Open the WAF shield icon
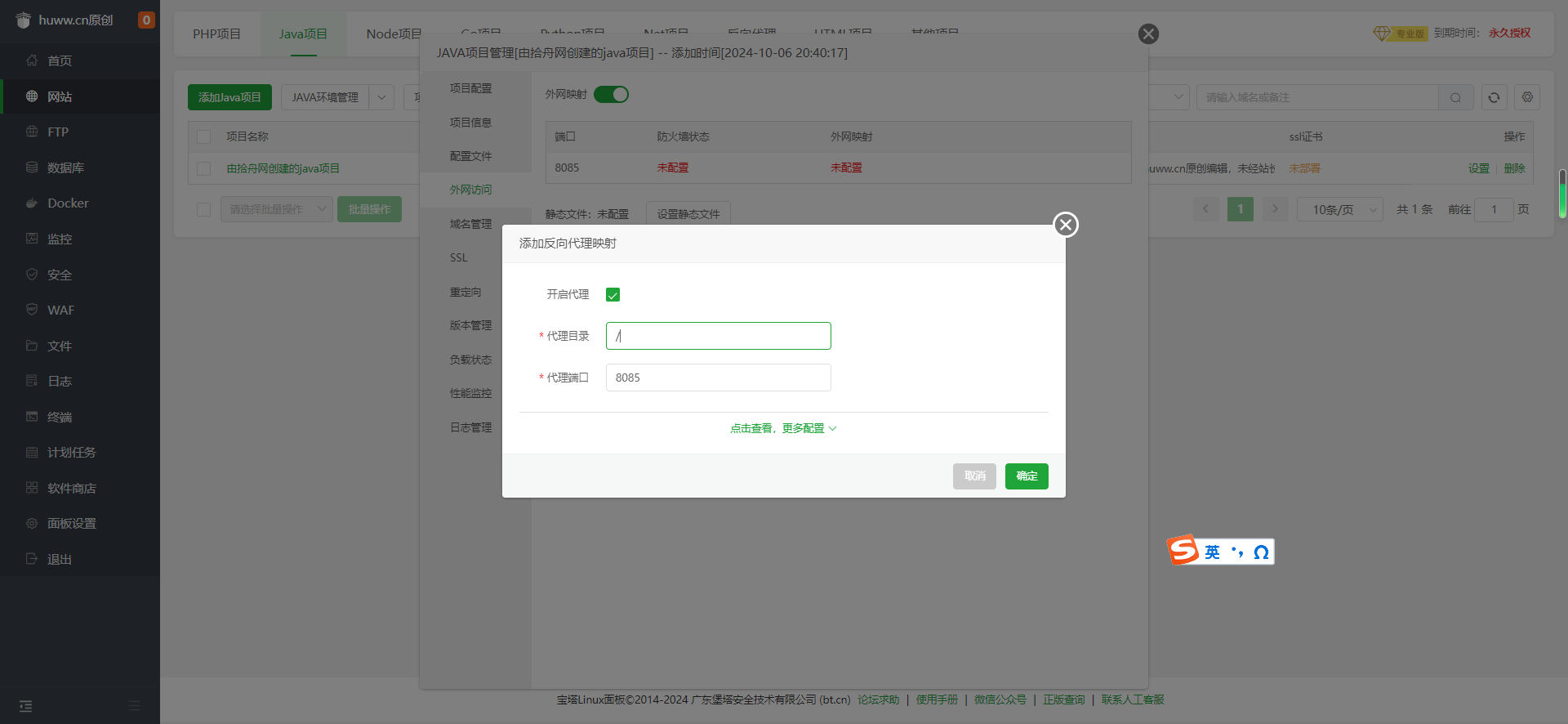The image size is (1568, 724). [32, 311]
